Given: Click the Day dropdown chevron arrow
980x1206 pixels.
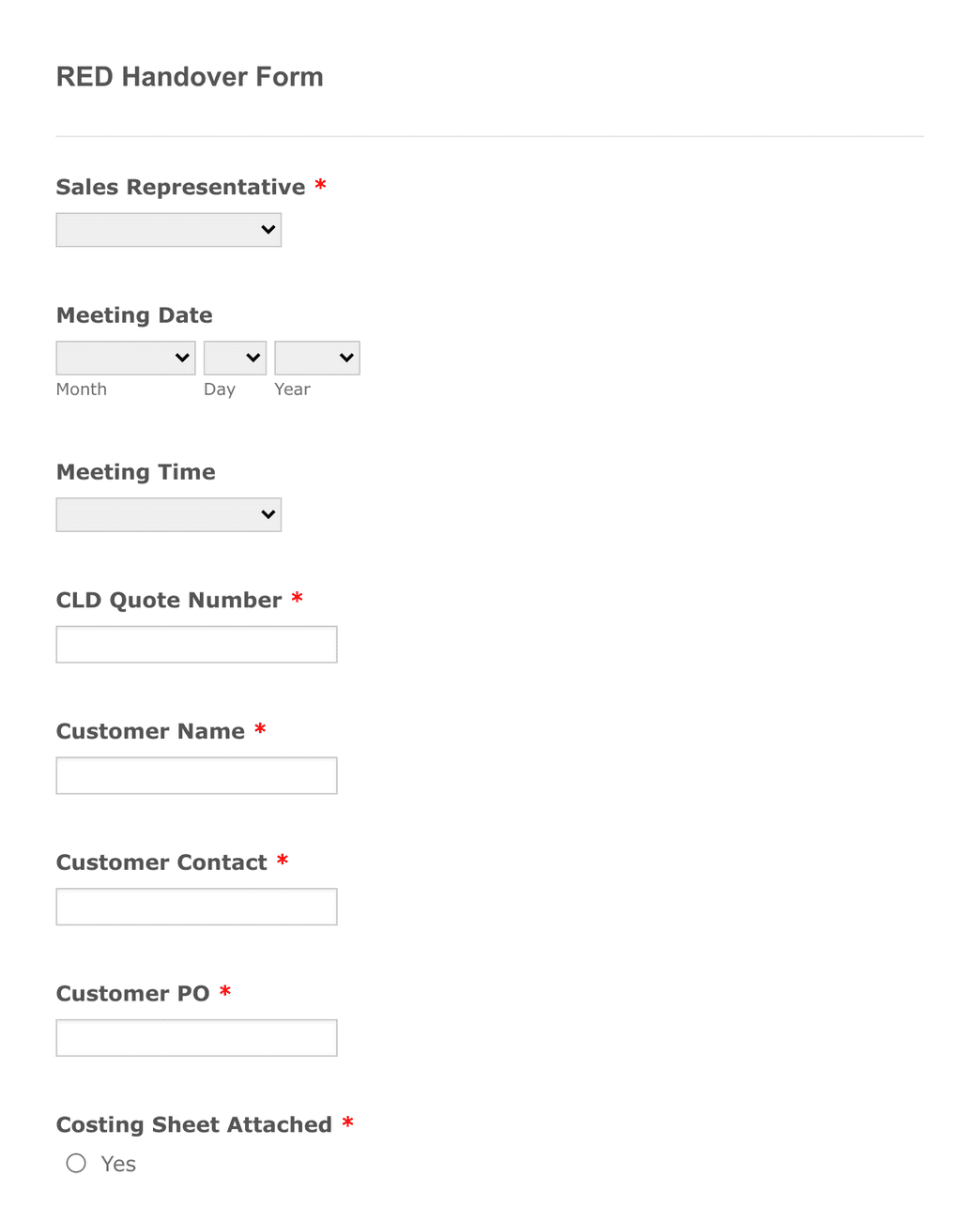Looking at the screenshot, I should (252, 357).
